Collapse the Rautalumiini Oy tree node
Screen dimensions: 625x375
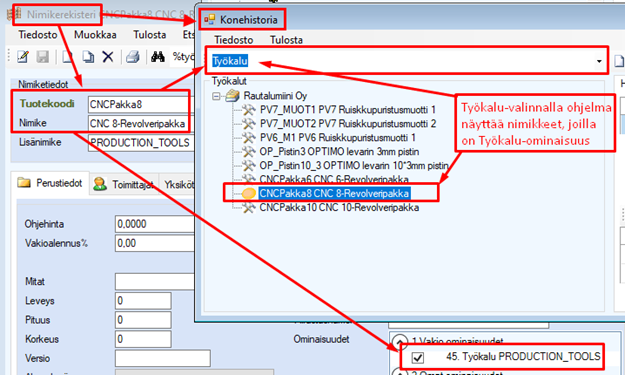[x=216, y=96]
